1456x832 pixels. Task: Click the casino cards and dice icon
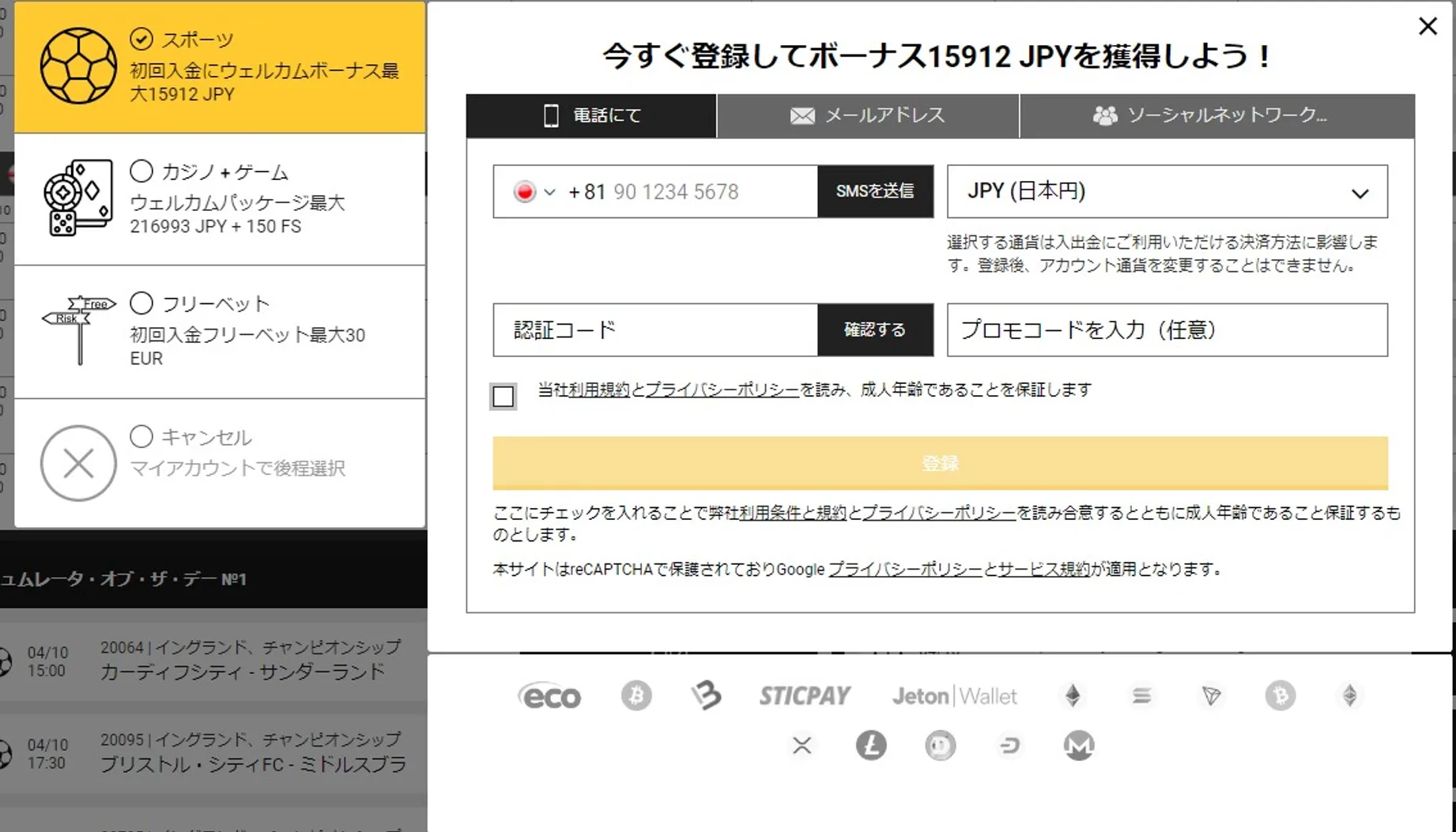click(78, 198)
